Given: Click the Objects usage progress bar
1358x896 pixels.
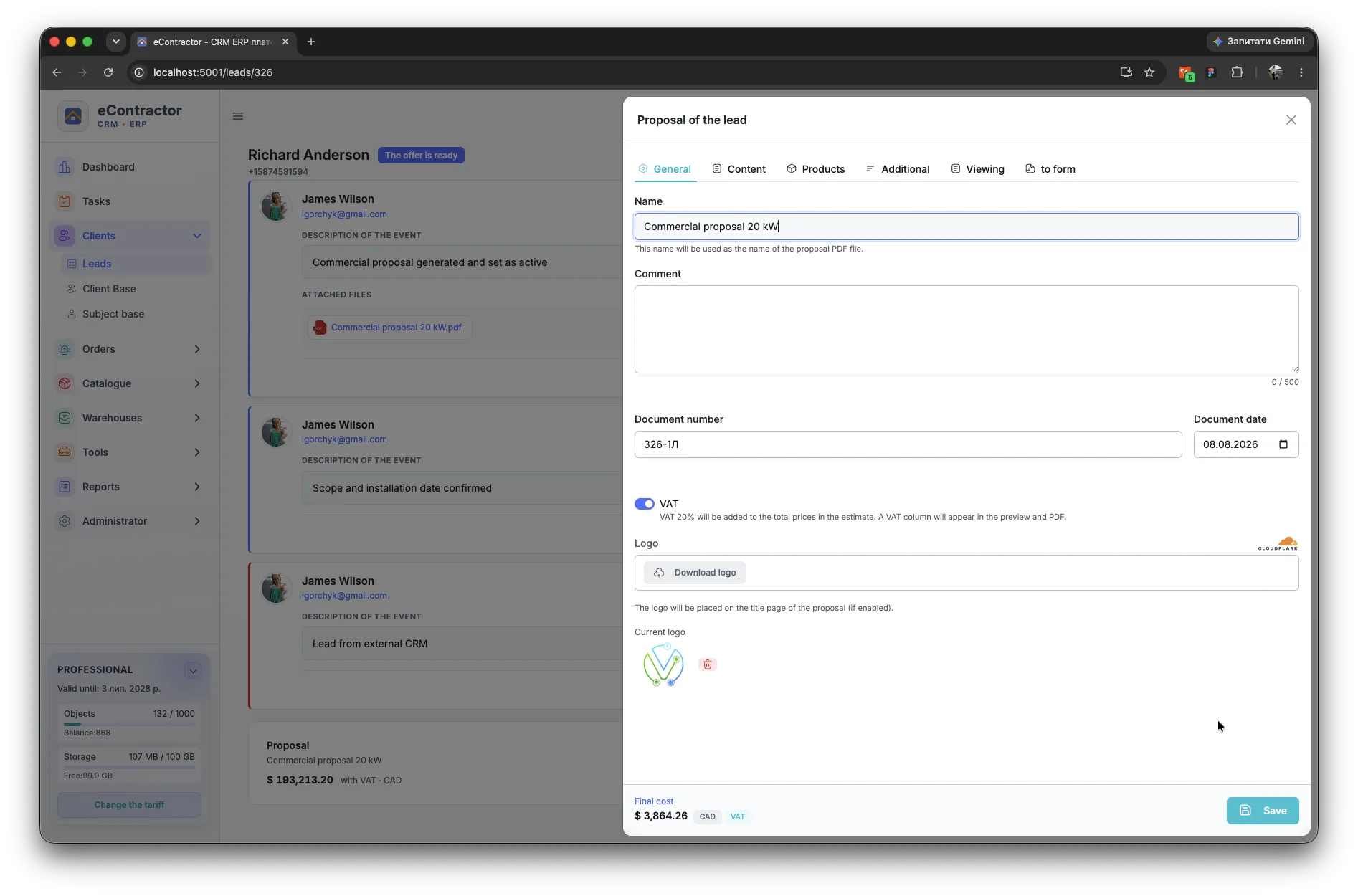Looking at the screenshot, I should click(129, 724).
